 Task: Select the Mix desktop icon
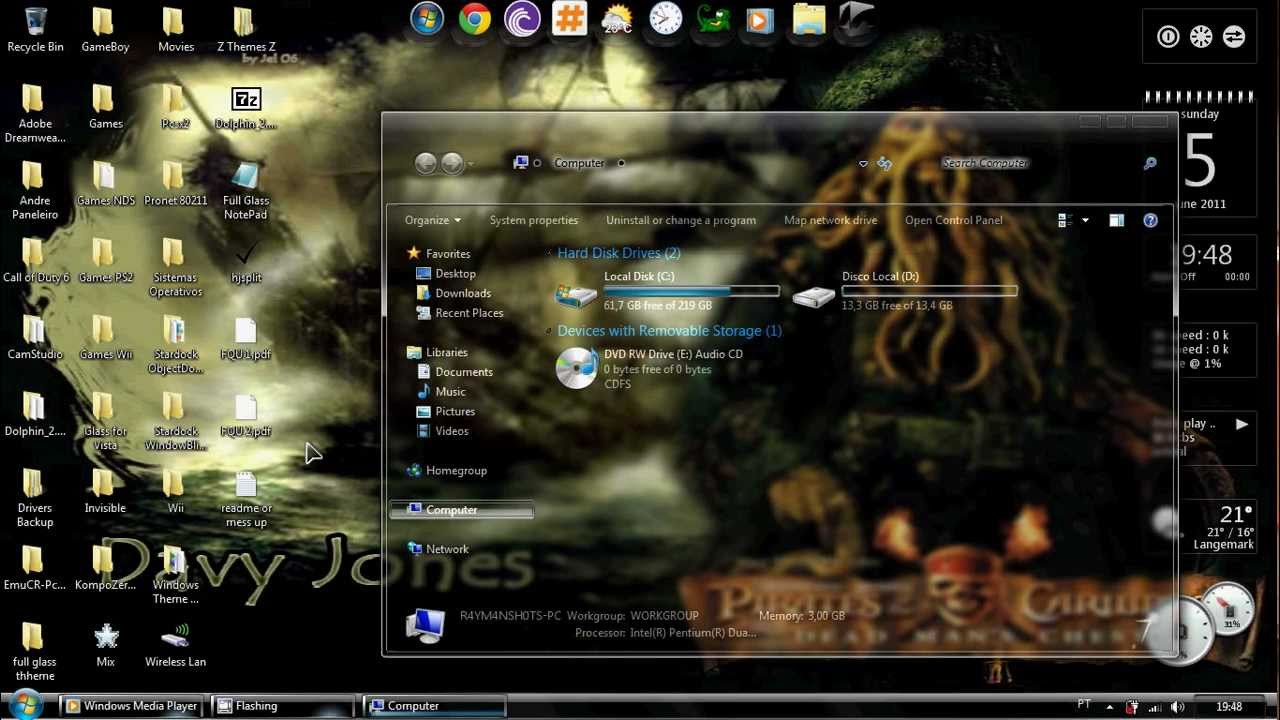[105, 645]
